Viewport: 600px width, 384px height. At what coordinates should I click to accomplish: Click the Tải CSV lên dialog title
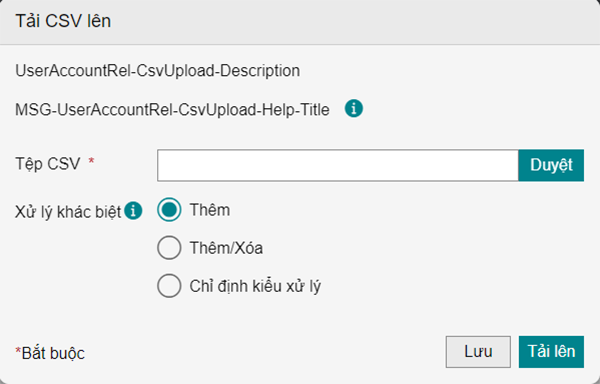click(63, 21)
